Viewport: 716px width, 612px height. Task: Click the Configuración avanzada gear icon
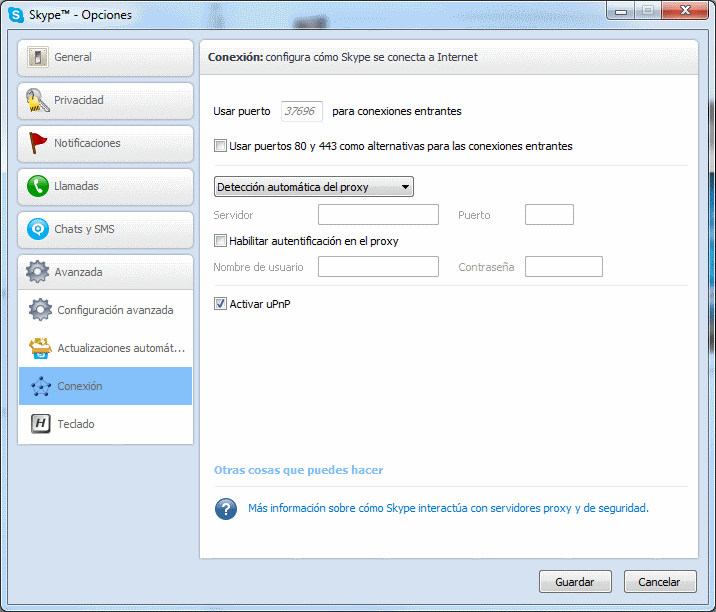pyautogui.click(x=40, y=310)
